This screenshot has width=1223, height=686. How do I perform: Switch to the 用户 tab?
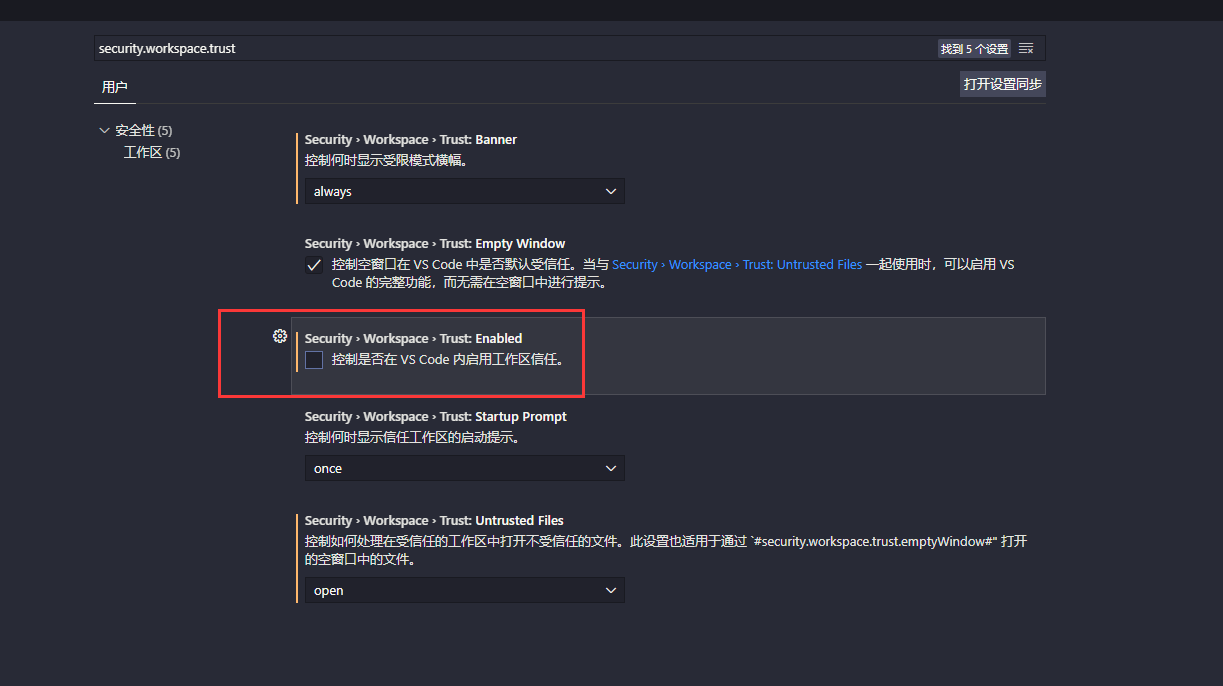114,87
